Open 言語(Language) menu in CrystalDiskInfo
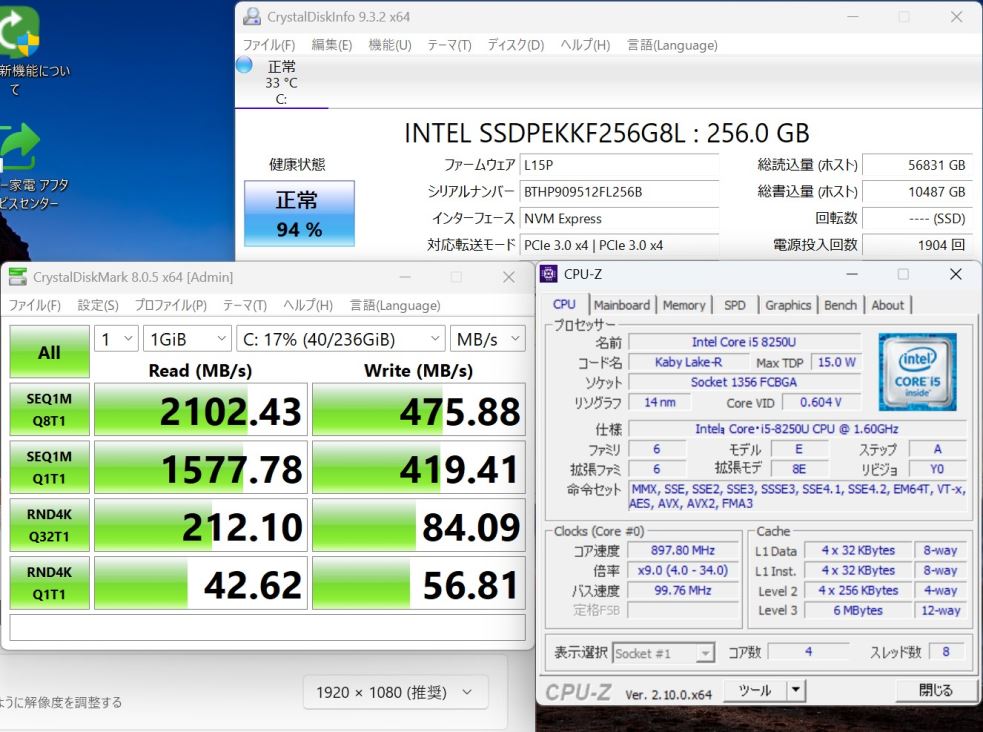Image resolution: width=983 pixels, height=732 pixels. coord(672,45)
